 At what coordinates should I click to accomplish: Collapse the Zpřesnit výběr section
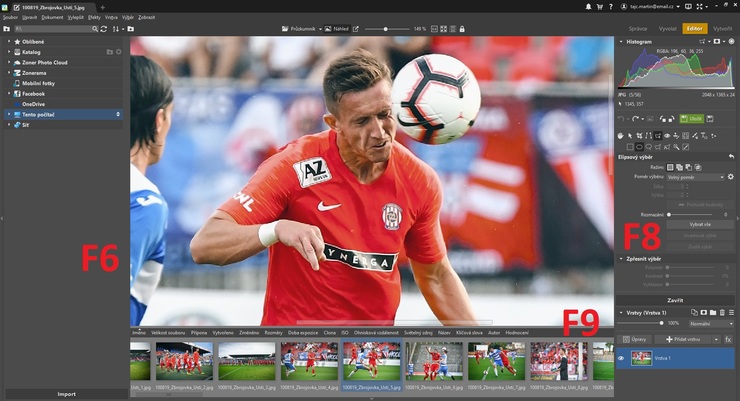[x=620, y=258]
